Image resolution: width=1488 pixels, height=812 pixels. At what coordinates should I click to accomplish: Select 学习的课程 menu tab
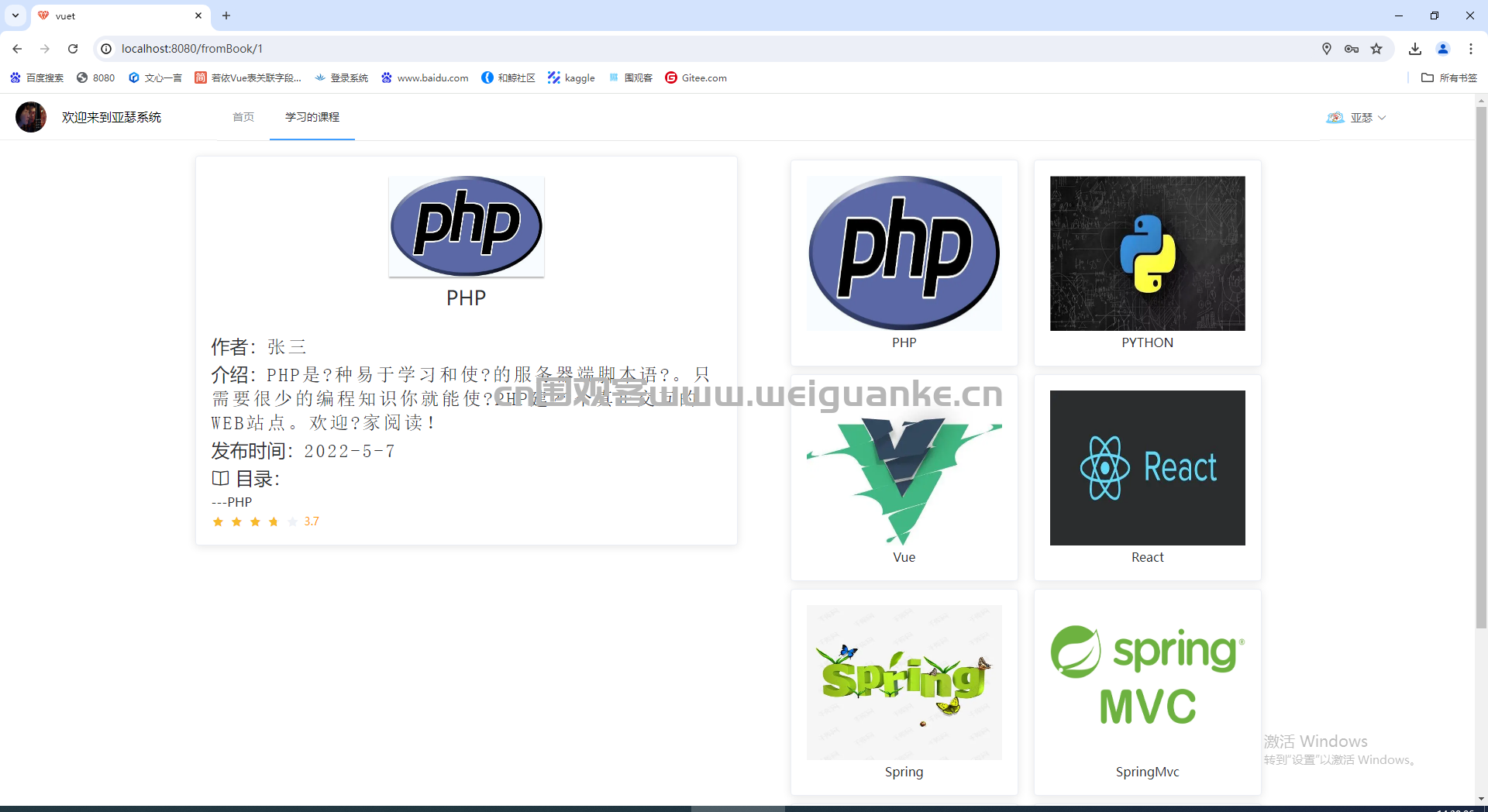point(312,117)
